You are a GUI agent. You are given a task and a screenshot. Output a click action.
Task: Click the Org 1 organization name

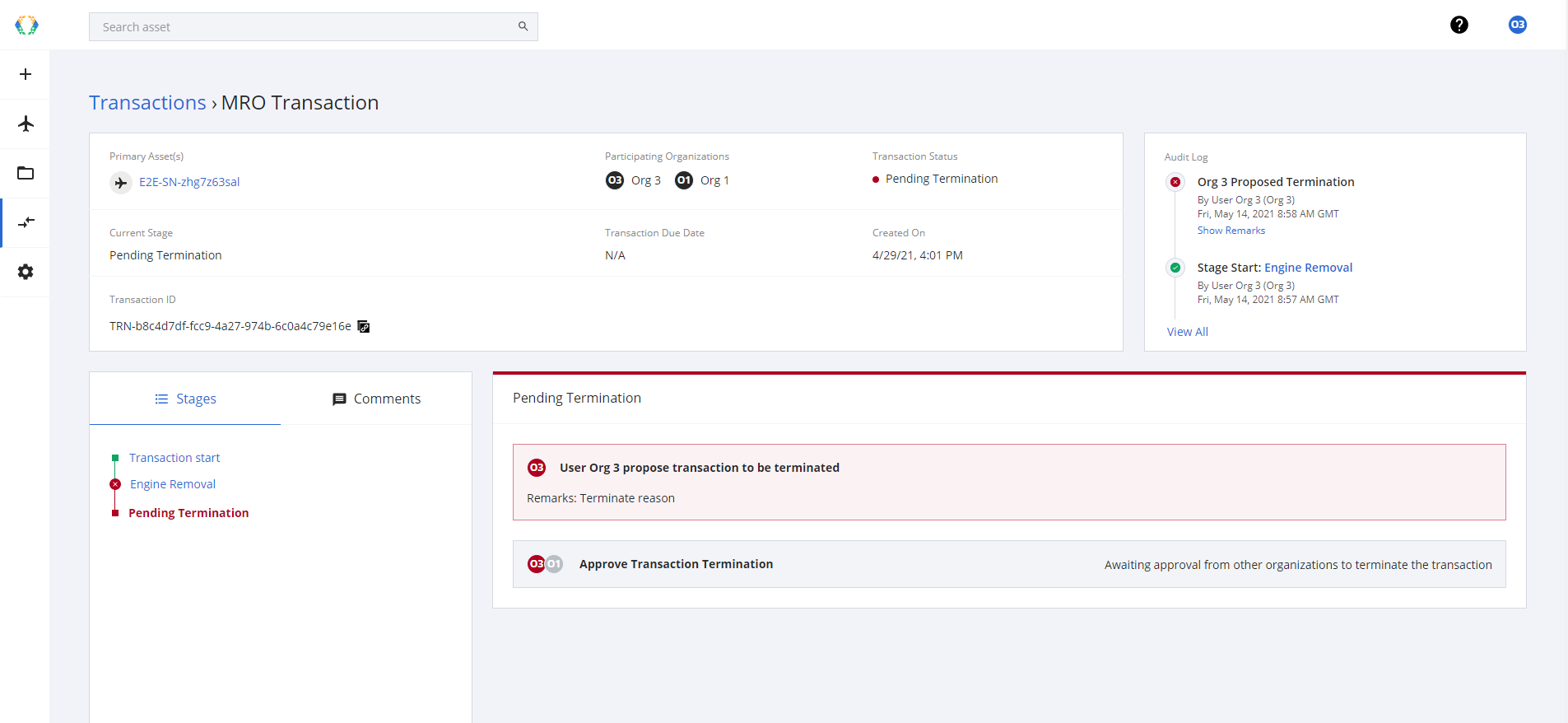pyautogui.click(x=714, y=180)
